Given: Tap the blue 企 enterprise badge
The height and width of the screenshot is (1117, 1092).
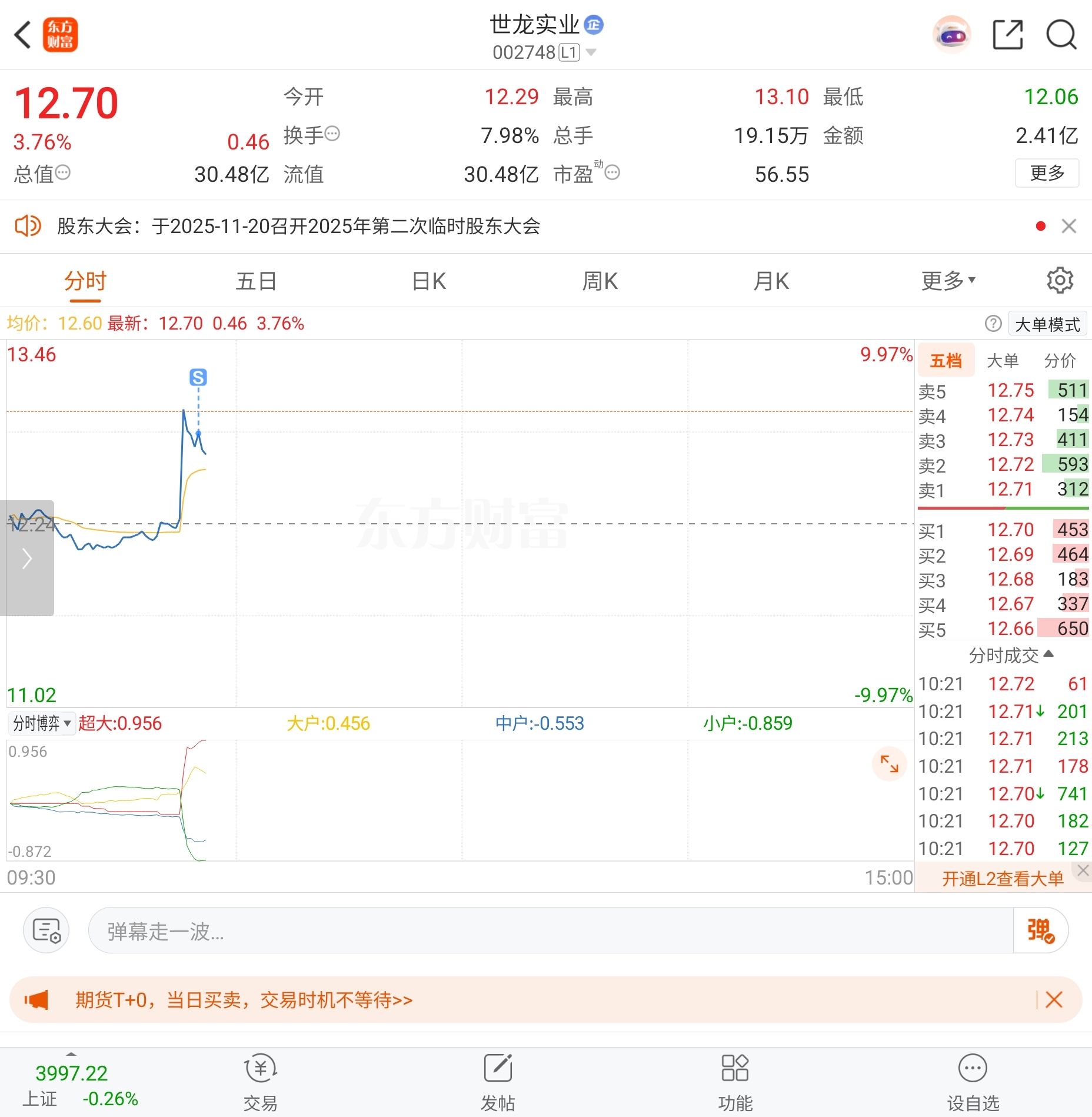Looking at the screenshot, I should point(594,25).
